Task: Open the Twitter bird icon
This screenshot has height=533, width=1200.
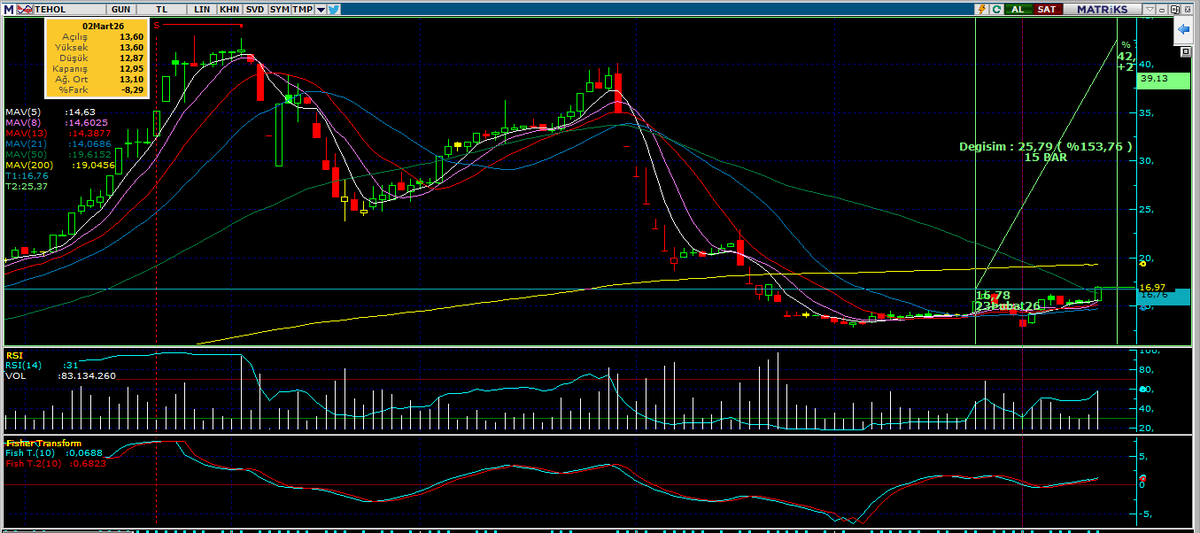Action: [333, 9]
